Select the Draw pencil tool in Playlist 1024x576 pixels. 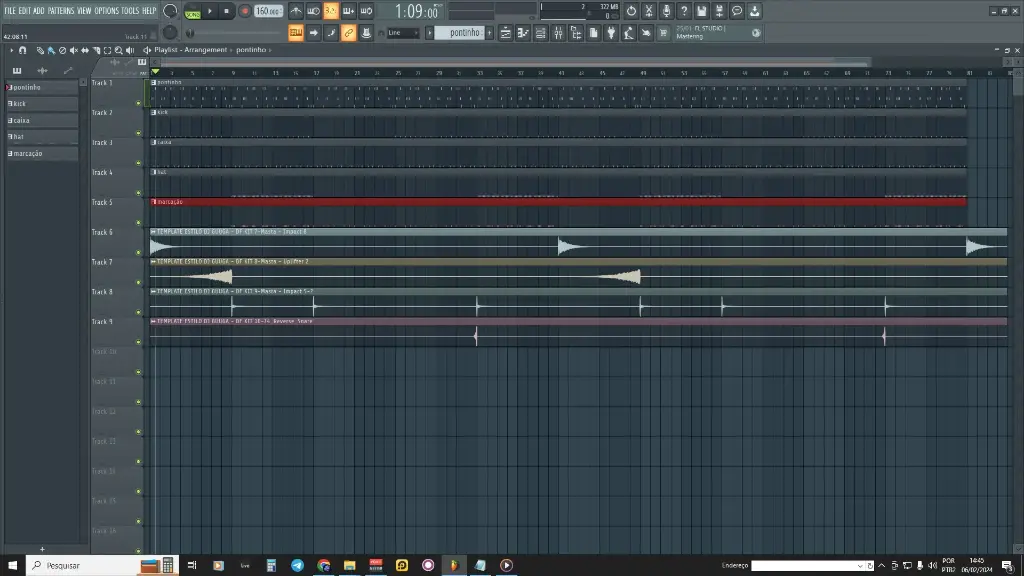[40, 50]
